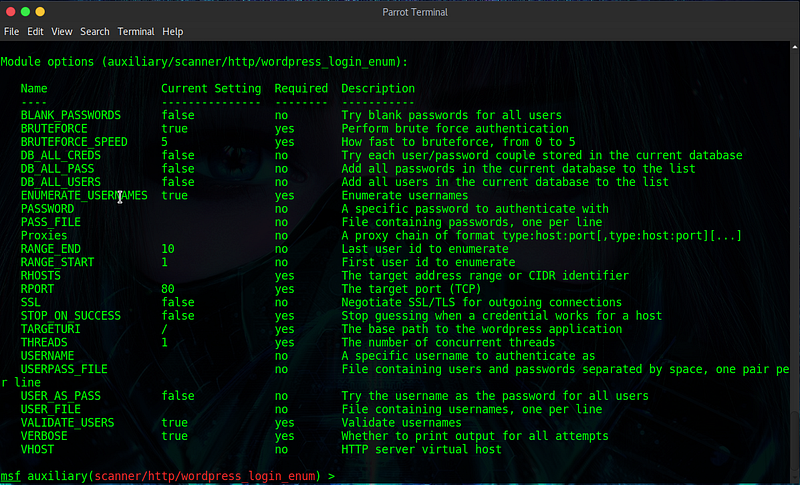This screenshot has width=800, height=485.
Task: Open the Terminal menu
Action: click(136, 32)
